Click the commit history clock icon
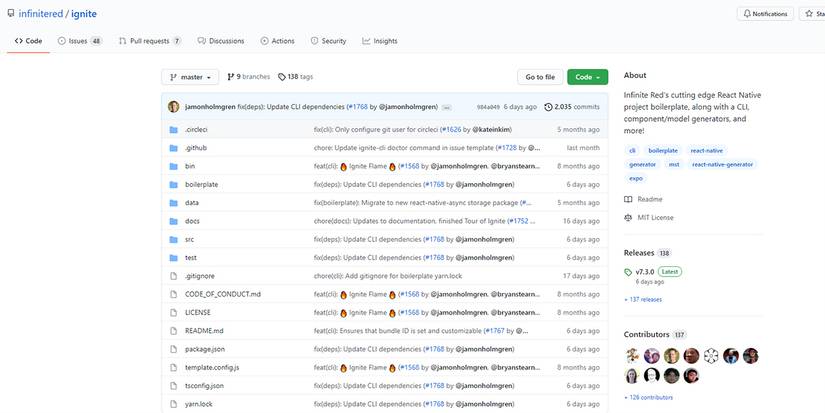 click(548, 107)
